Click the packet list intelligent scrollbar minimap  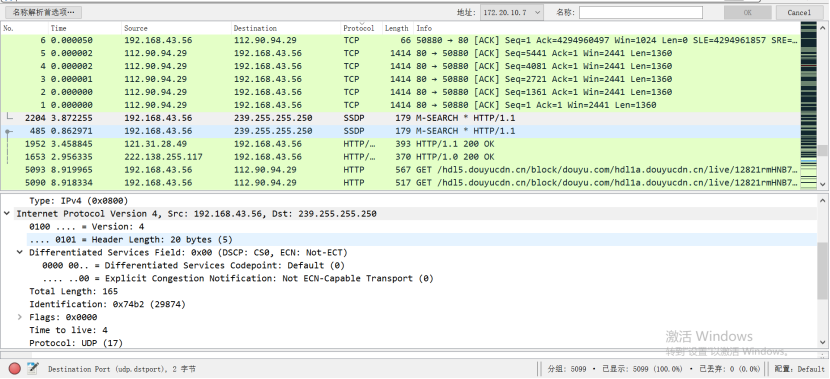coord(809,105)
